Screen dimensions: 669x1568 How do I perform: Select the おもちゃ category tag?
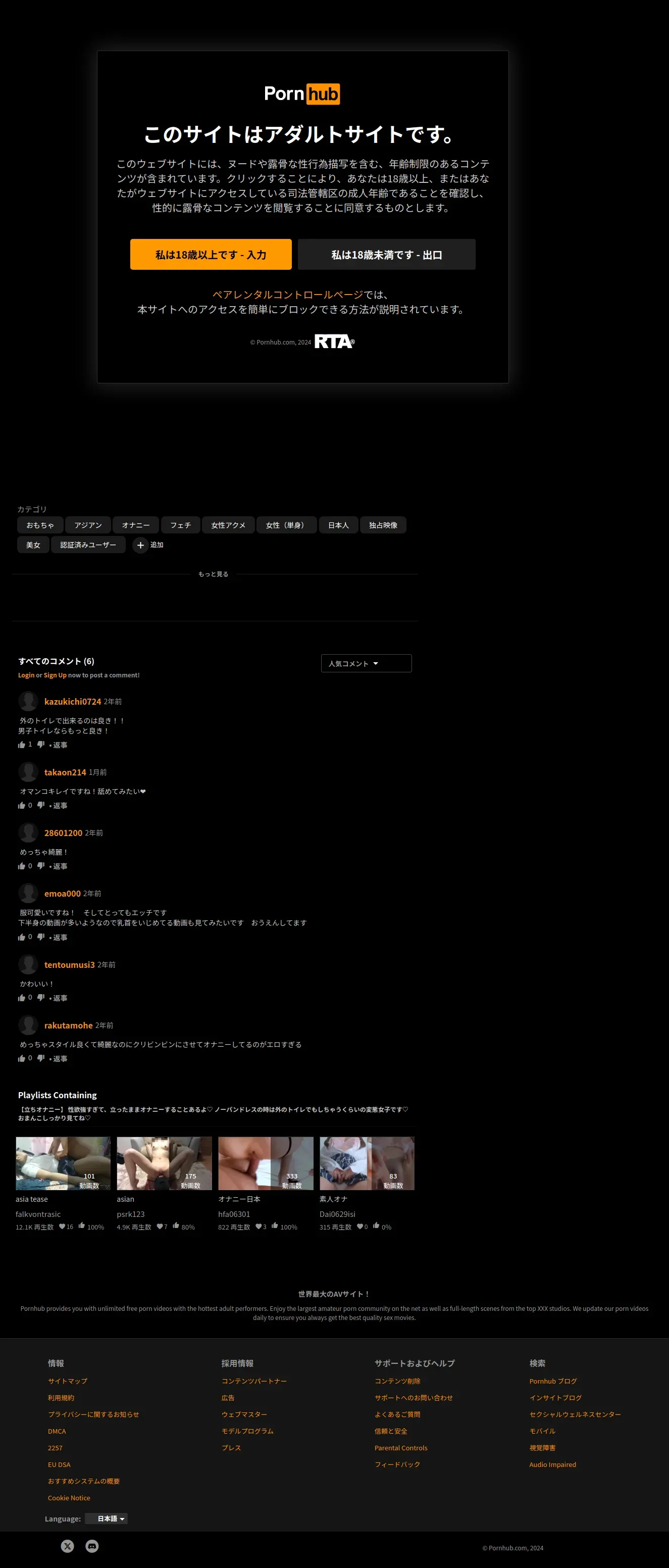pos(40,525)
